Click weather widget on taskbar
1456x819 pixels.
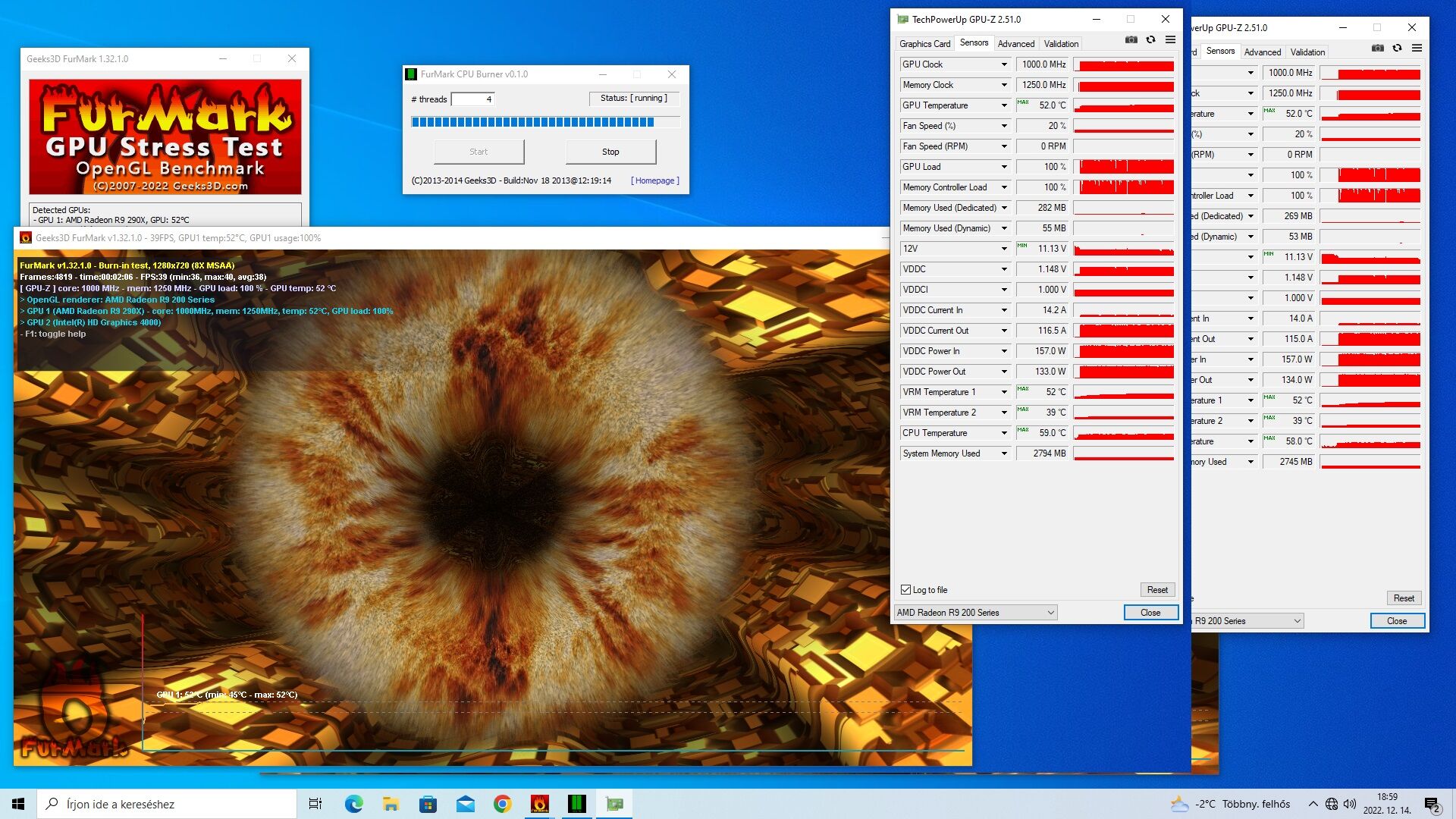[1230, 804]
